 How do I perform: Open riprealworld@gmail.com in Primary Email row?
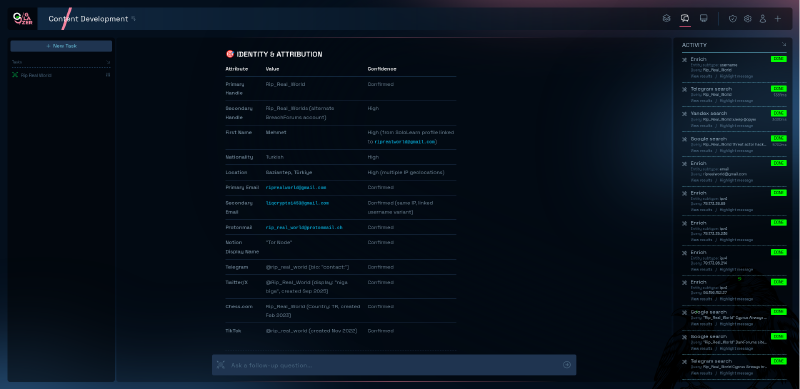[296, 187]
